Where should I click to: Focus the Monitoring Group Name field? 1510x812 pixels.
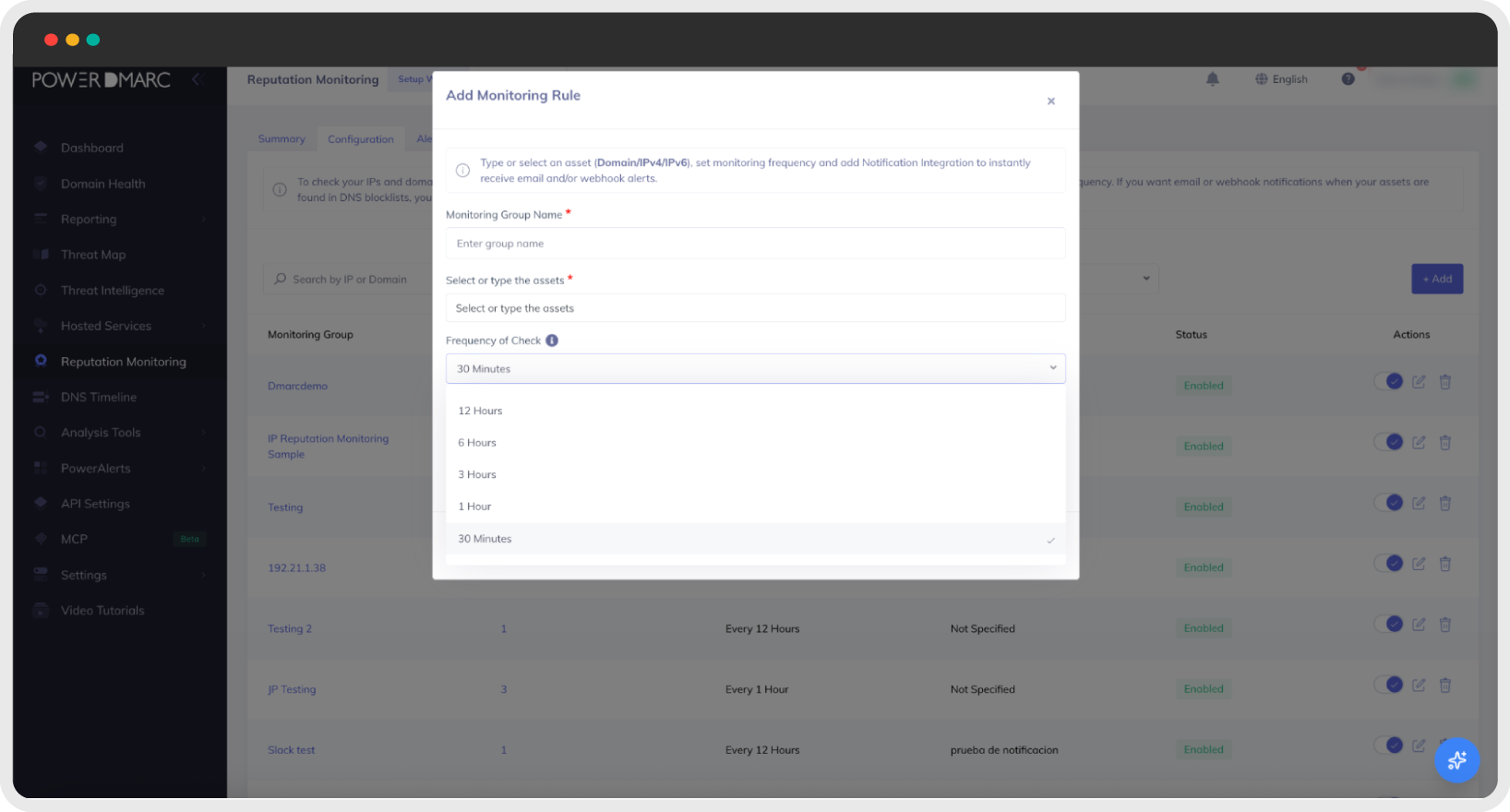pyautogui.click(x=755, y=244)
